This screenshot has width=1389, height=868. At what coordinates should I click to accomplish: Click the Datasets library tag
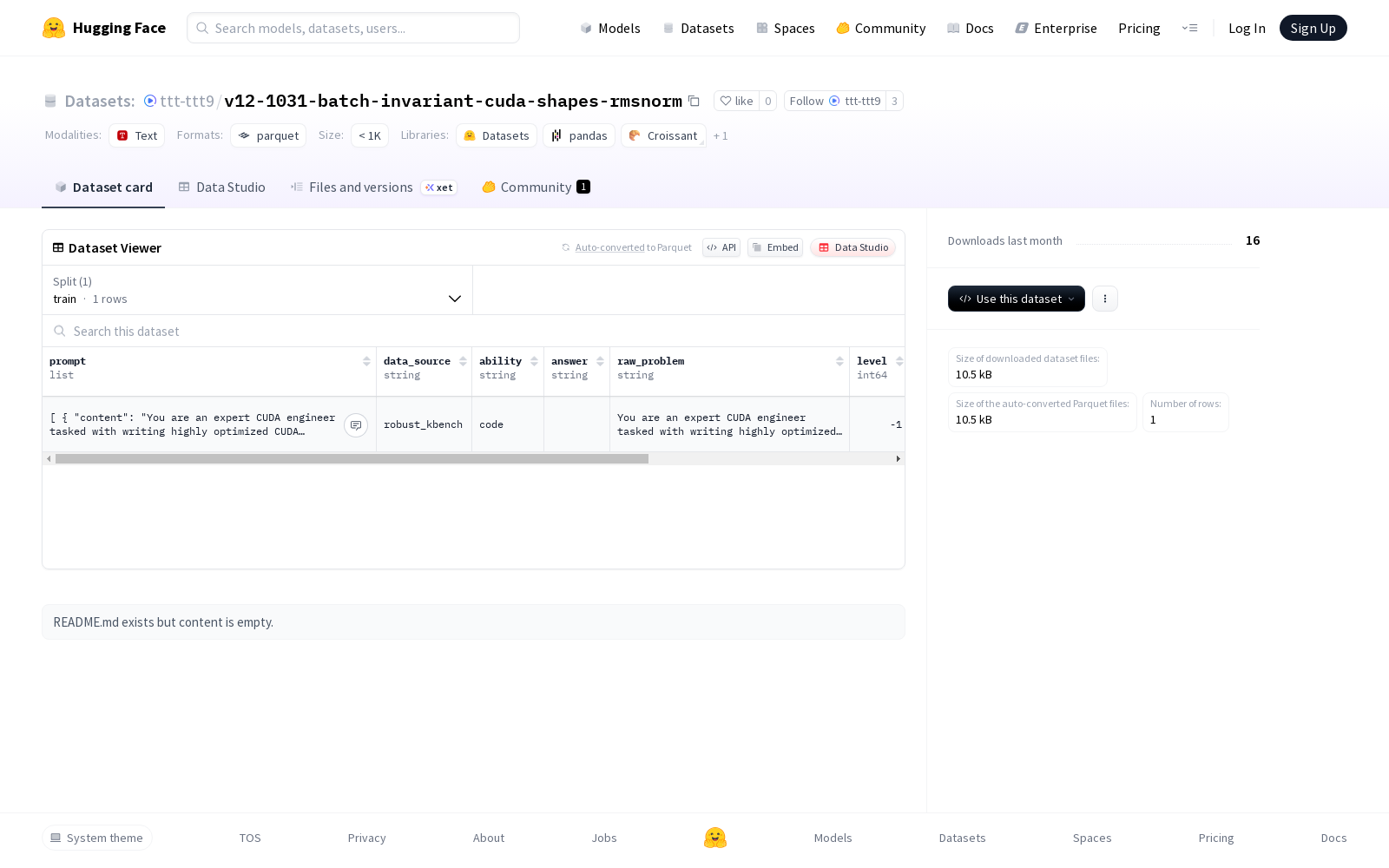[x=497, y=135]
